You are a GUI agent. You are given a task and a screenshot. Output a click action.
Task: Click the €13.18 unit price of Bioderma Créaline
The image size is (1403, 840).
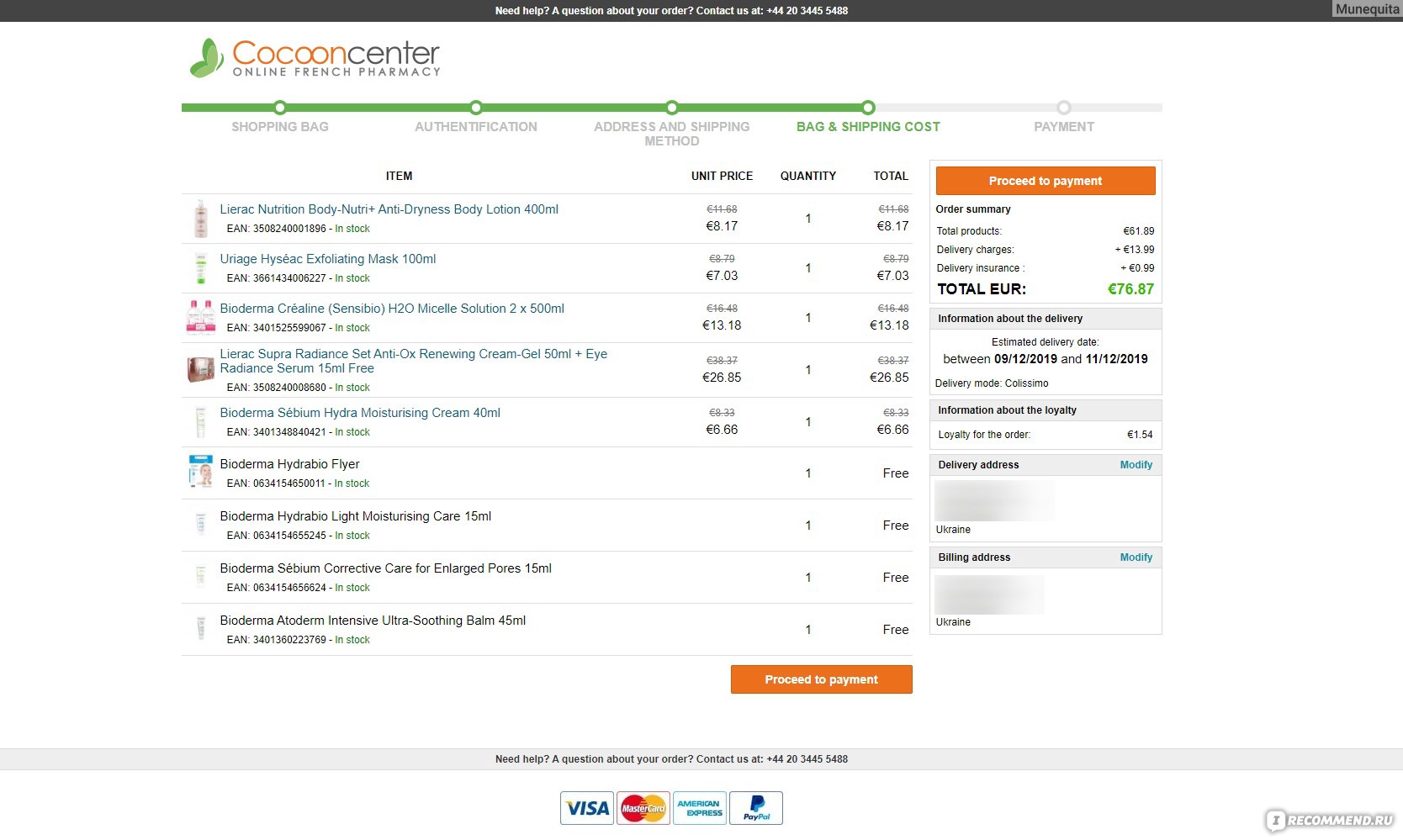(x=722, y=325)
